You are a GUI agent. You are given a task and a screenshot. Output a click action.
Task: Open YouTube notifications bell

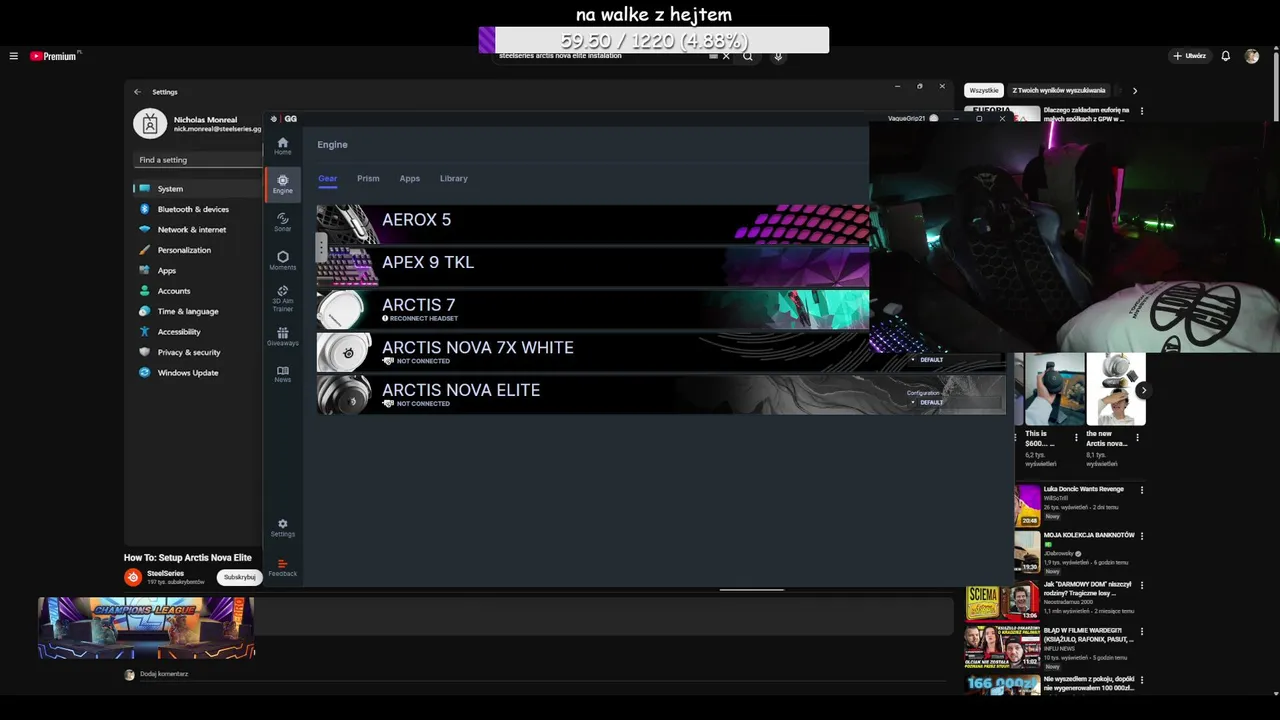[x=1225, y=56]
